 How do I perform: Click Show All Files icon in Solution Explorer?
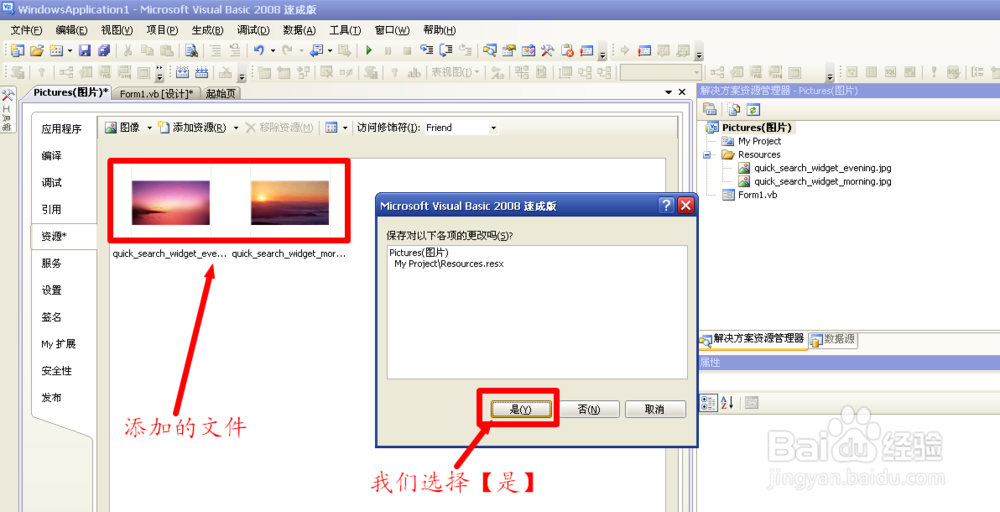[733, 110]
